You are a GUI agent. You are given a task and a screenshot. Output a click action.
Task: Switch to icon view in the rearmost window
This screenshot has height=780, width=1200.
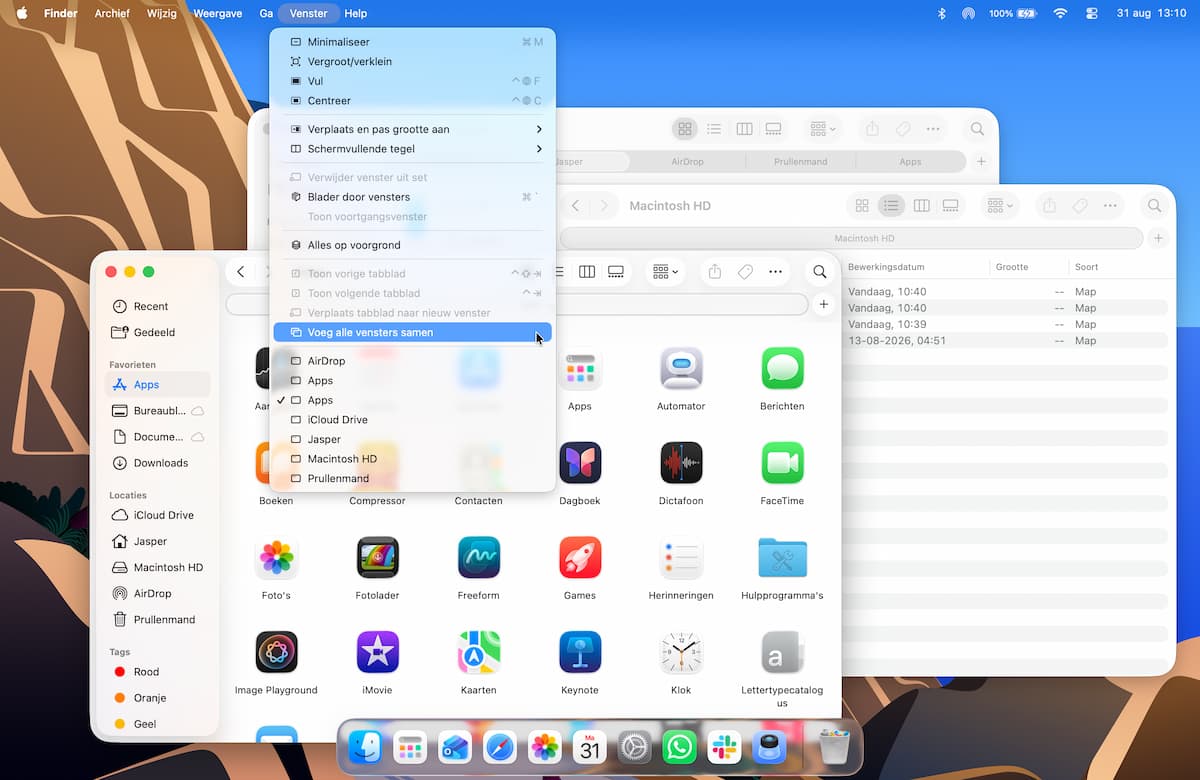pos(685,129)
